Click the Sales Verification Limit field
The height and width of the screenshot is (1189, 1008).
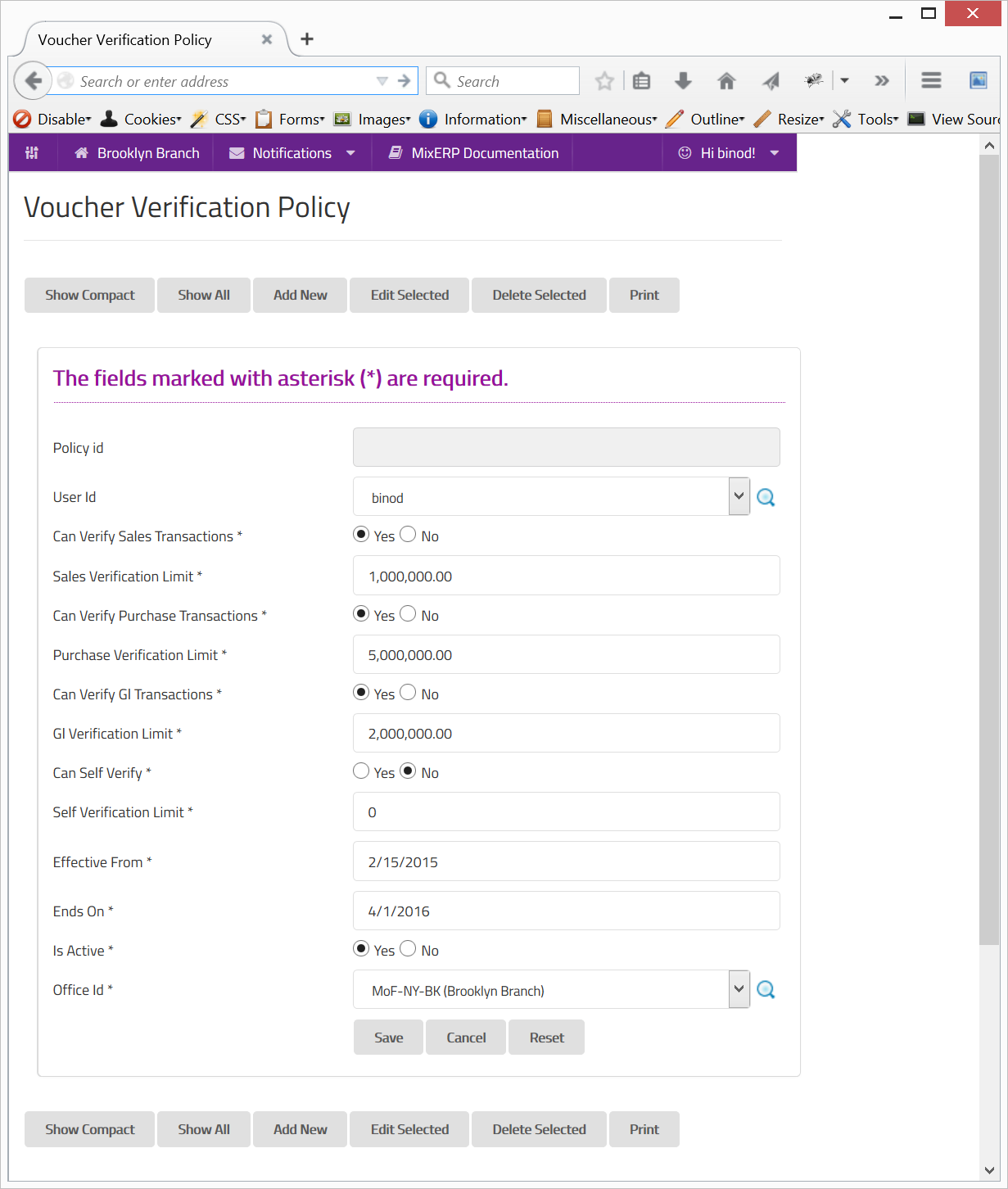click(566, 576)
